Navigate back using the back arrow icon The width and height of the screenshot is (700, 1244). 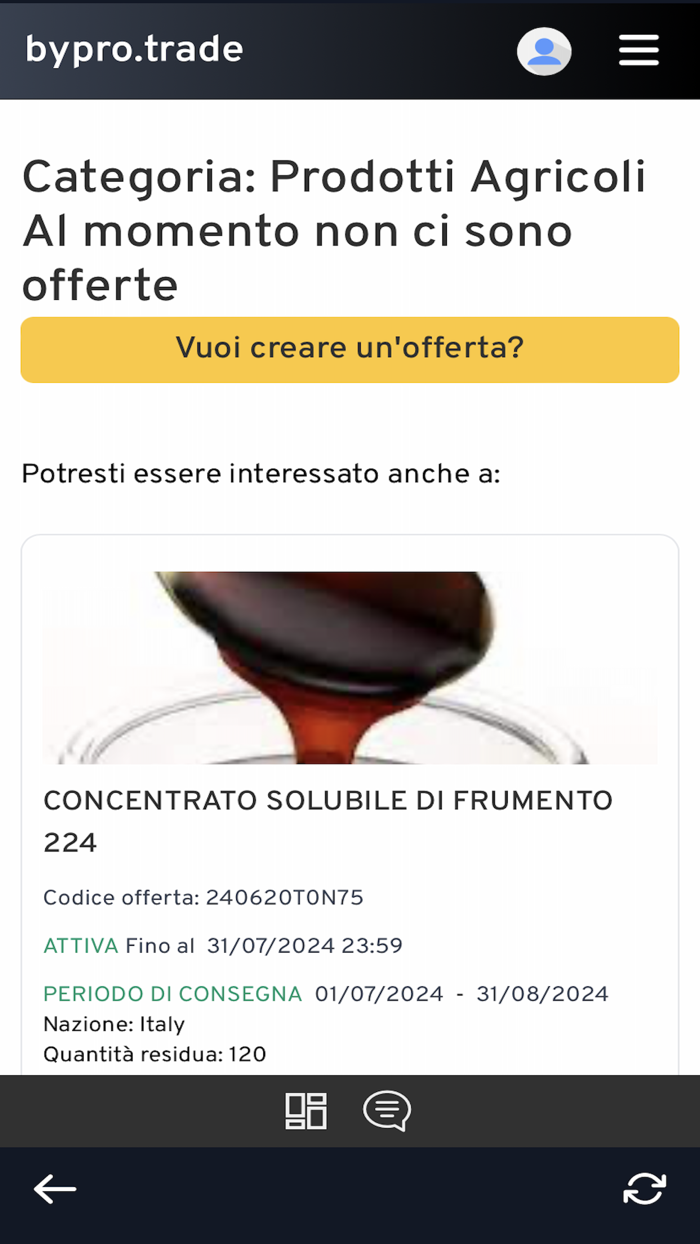pos(53,1188)
